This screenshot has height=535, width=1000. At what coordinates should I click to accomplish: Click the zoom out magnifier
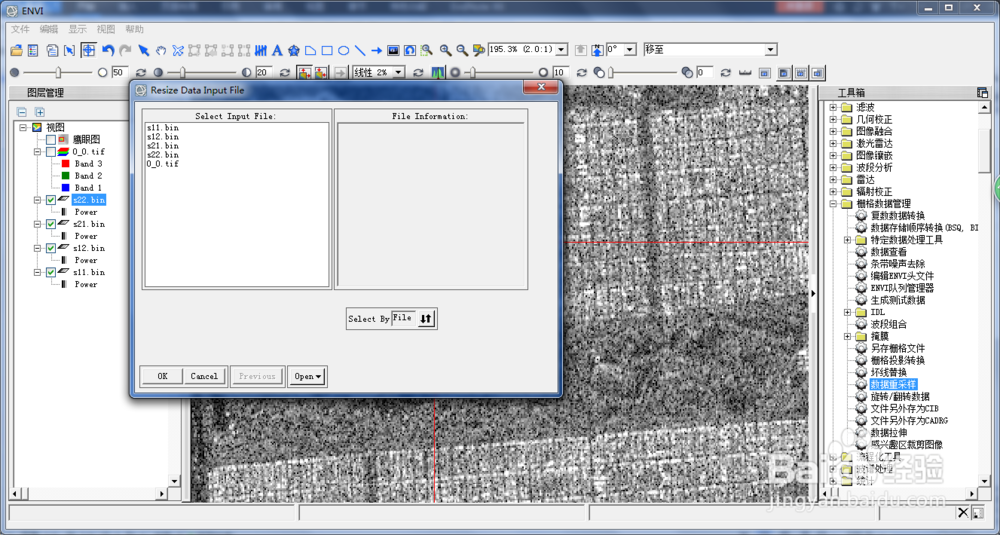click(x=462, y=50)
